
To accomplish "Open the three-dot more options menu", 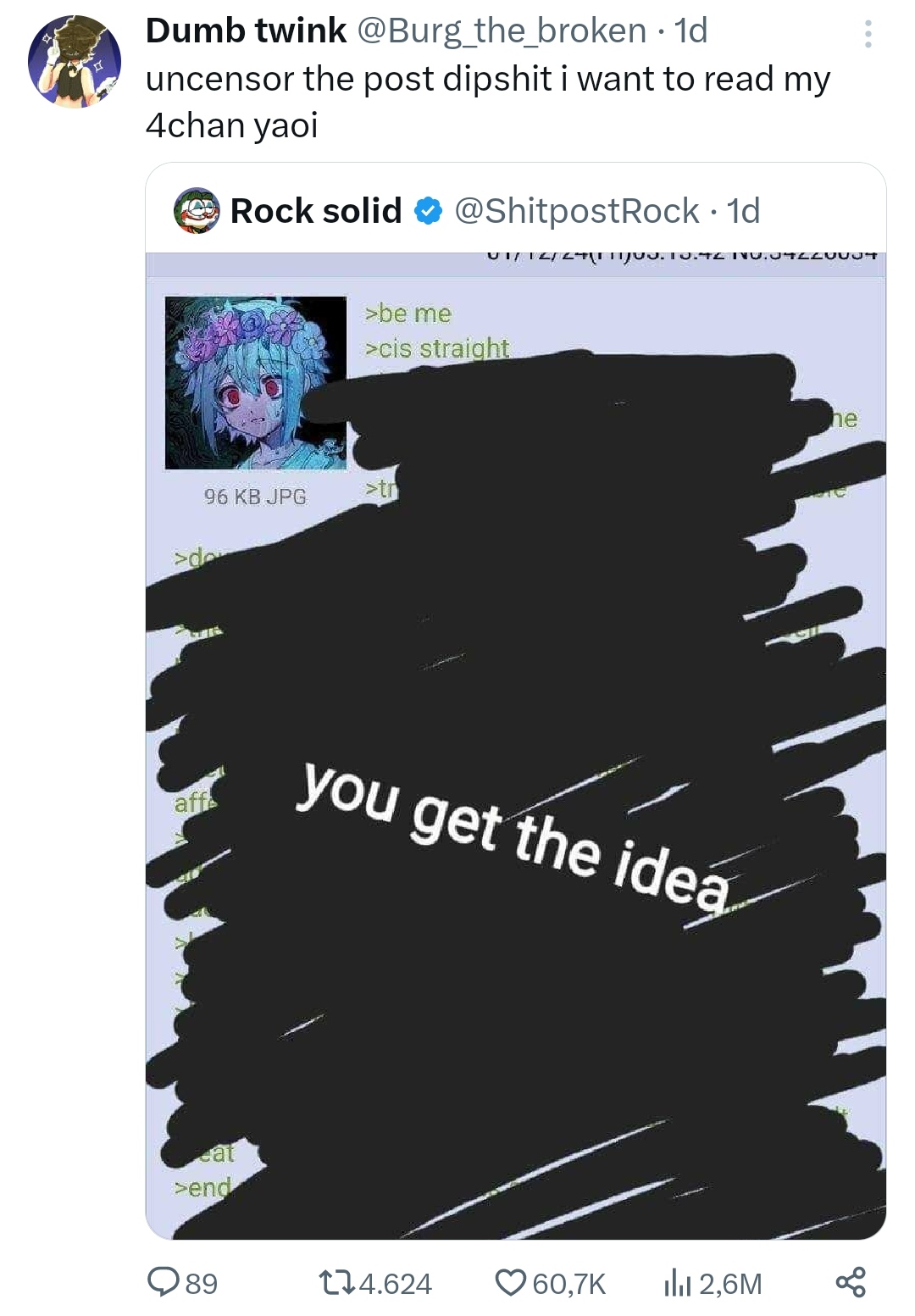I will (x=867, y=33).
